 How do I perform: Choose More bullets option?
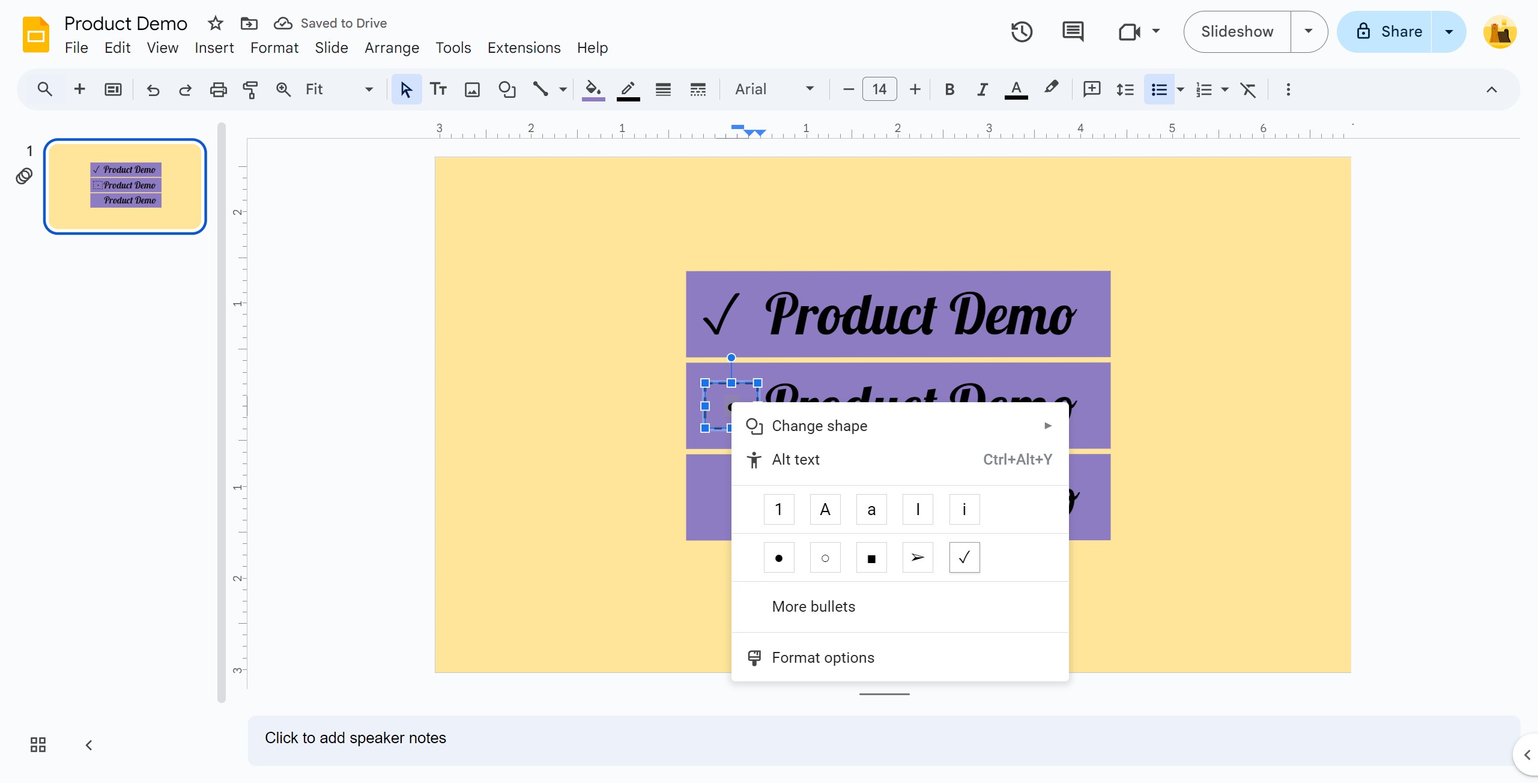pyautogui.click(x=900, y=606)
